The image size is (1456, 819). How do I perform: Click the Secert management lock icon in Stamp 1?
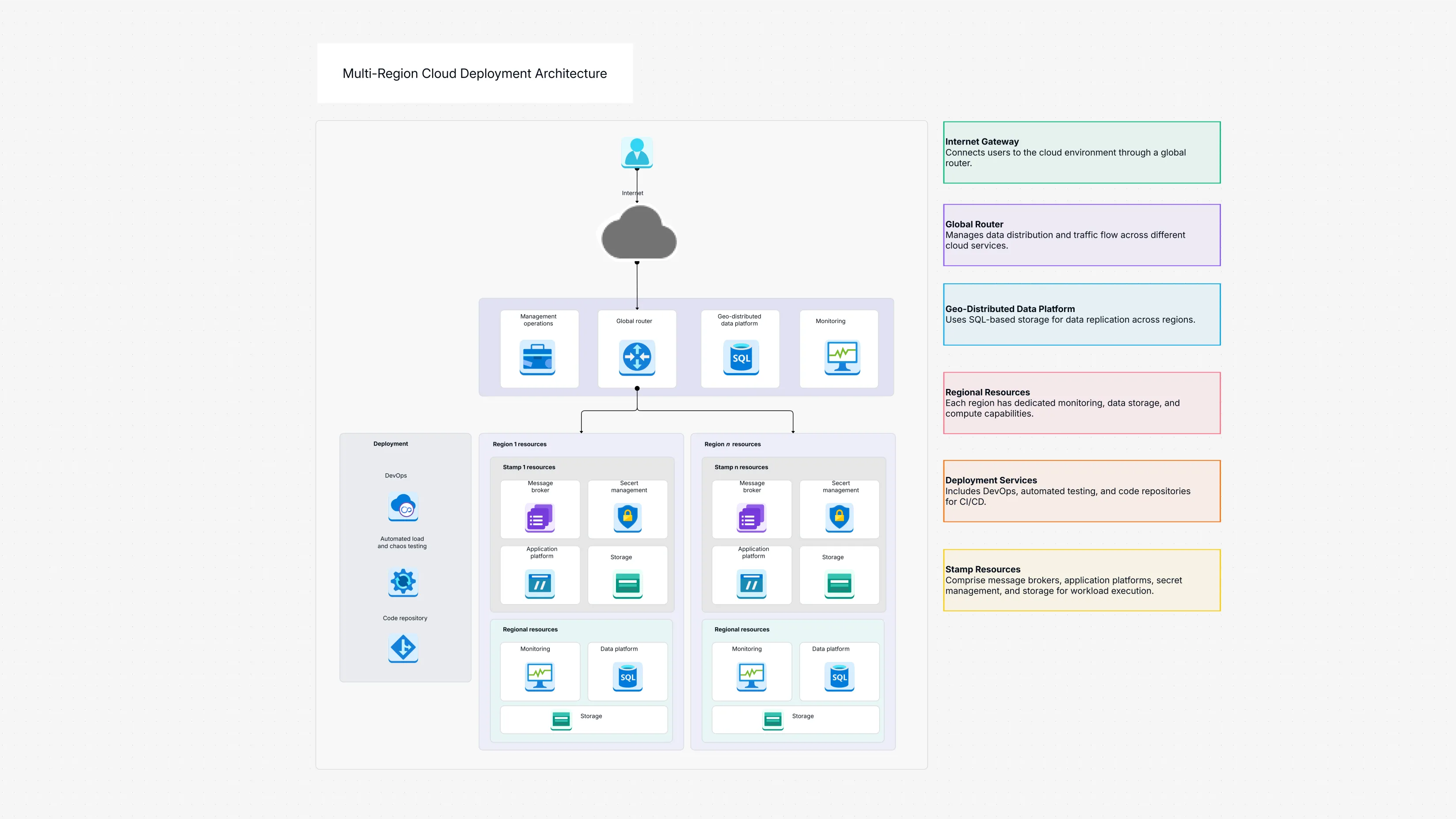tap(627, 517)
